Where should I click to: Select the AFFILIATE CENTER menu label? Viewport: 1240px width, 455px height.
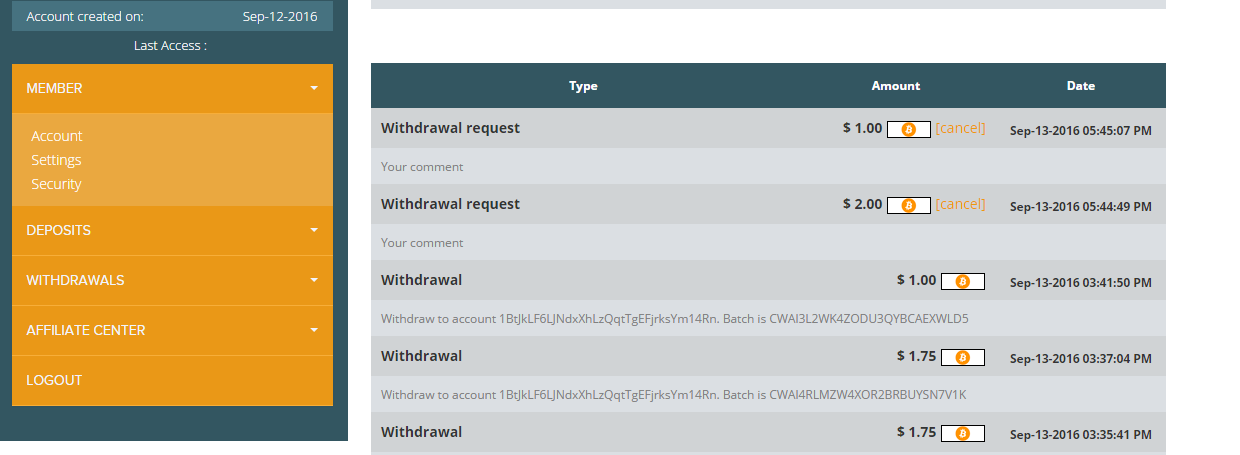[86, 330]
